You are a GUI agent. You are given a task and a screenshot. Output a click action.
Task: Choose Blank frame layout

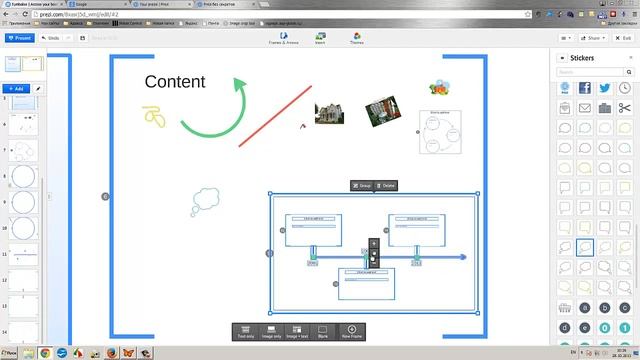[x=322, y=332]
